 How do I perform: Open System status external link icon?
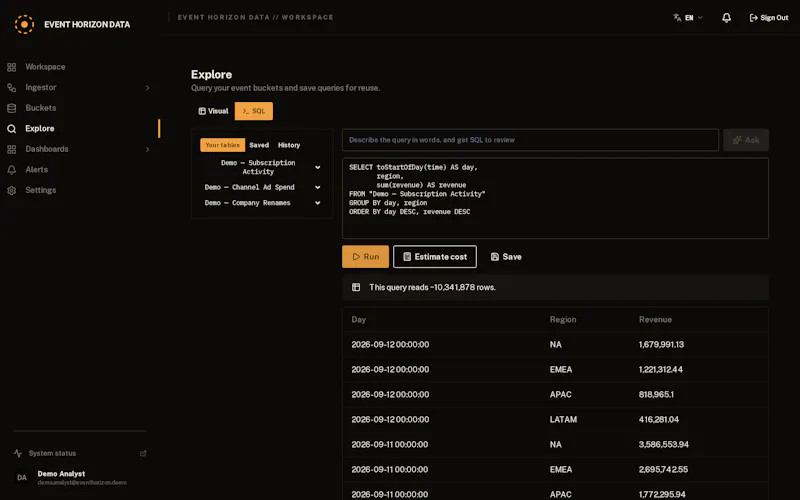pyautogui.click(x=143, y=453)
